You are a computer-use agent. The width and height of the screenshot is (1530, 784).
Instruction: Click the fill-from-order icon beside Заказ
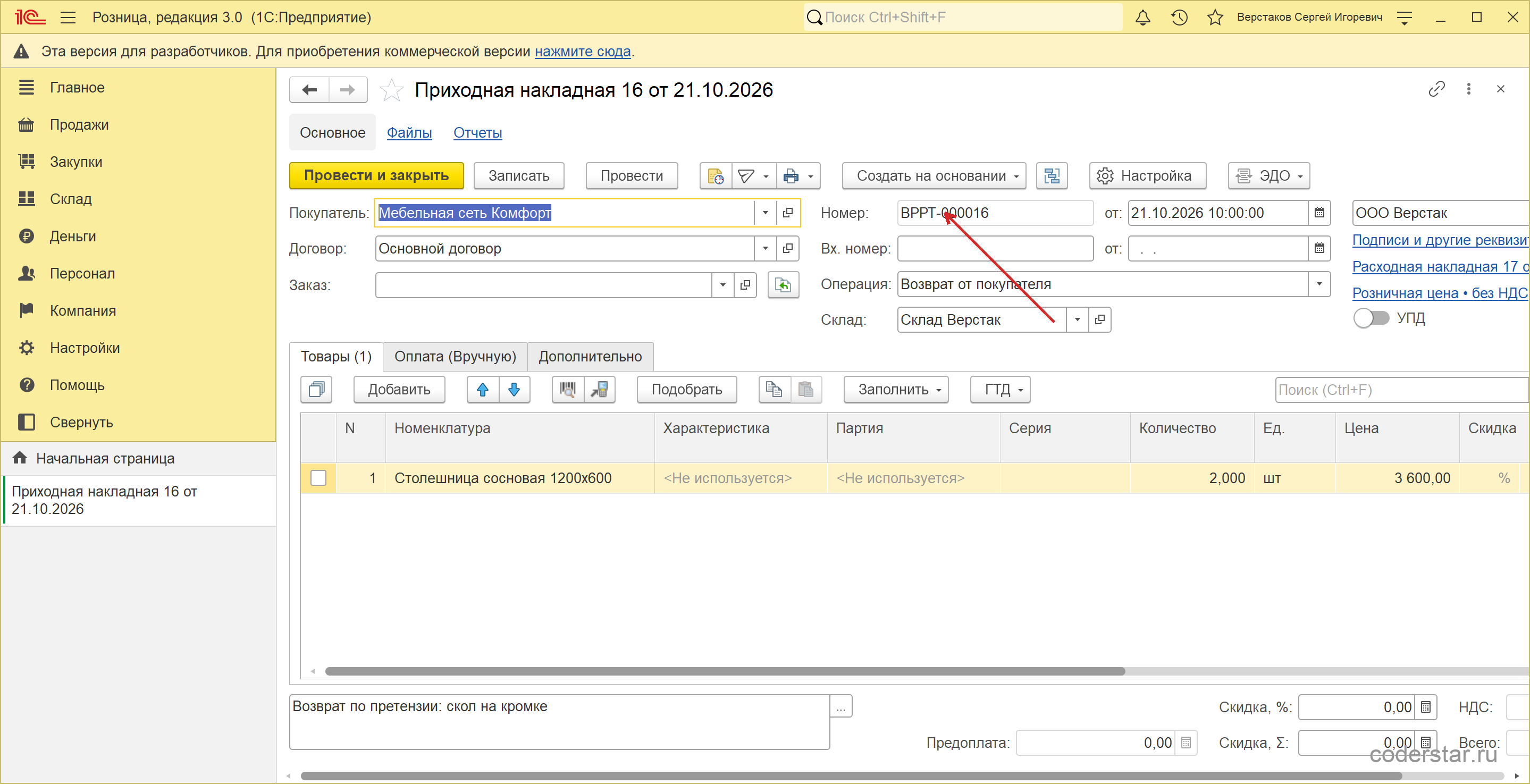pos(784,285)
